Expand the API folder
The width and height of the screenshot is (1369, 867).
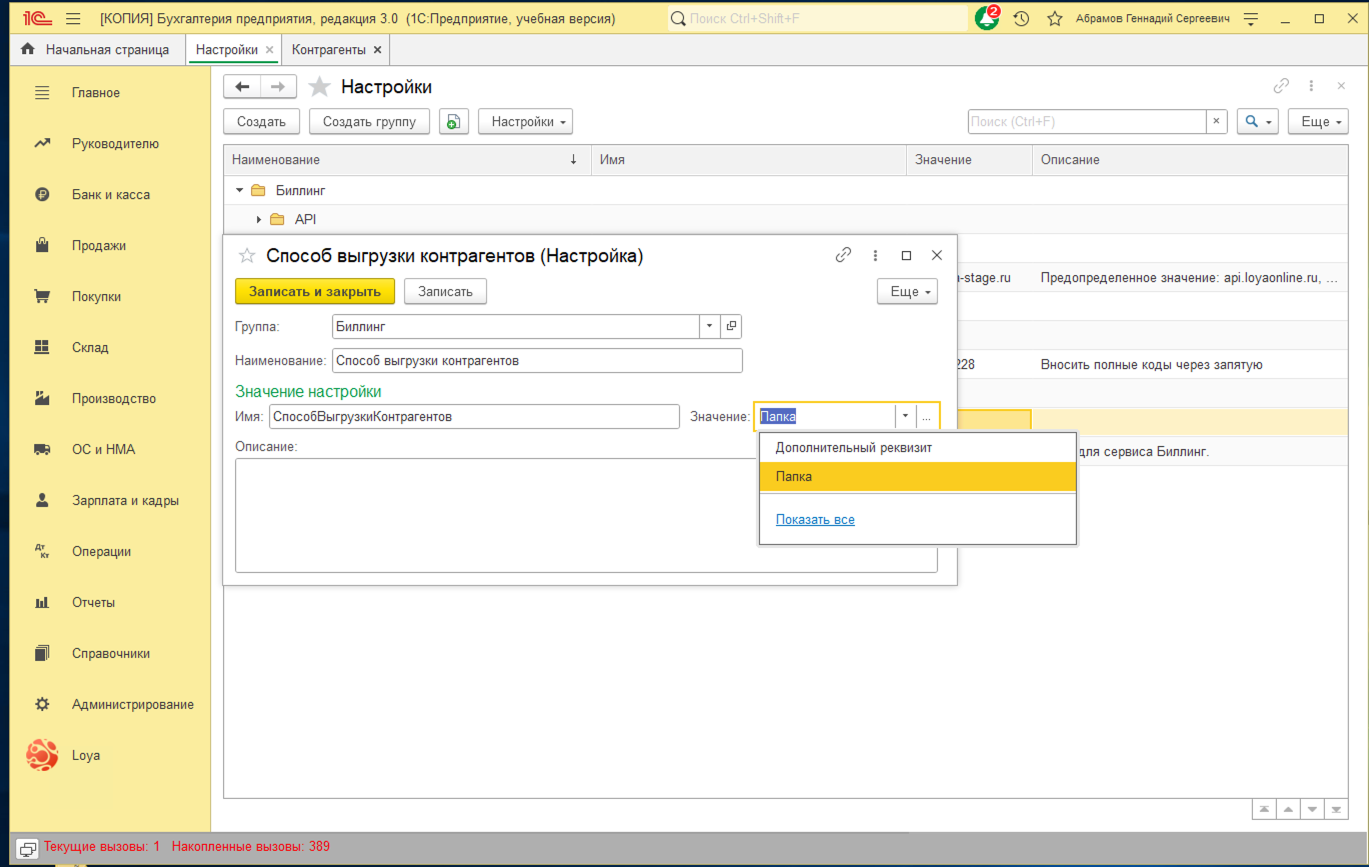(259, 219)
